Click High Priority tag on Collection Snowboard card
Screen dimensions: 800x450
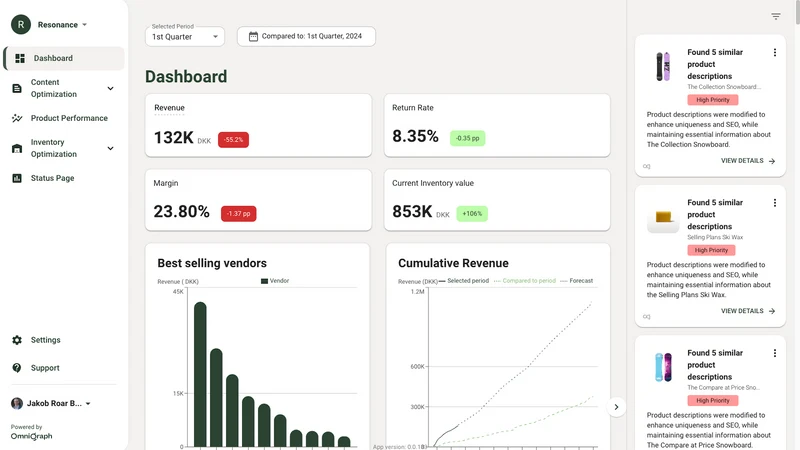tap(713, 100)
